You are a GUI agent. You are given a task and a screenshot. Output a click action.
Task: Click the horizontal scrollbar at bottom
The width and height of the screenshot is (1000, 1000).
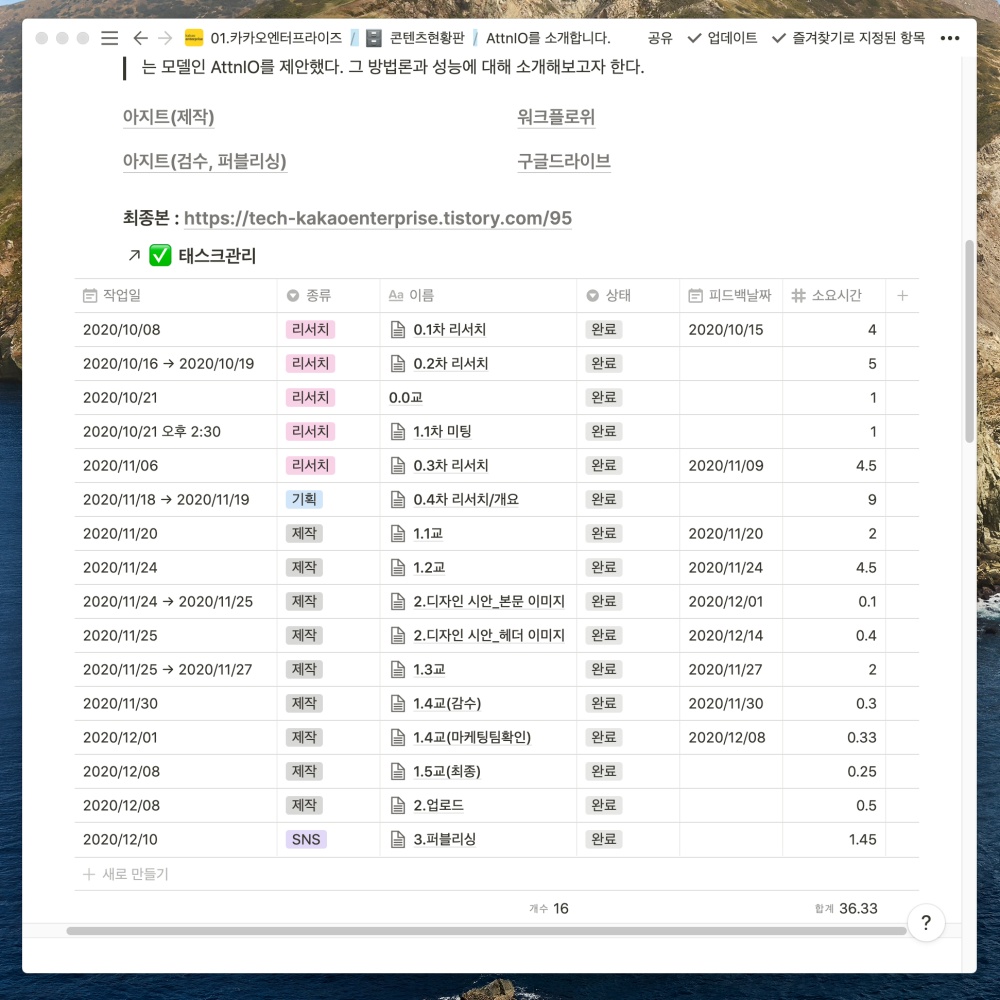[x=486, y=931]
